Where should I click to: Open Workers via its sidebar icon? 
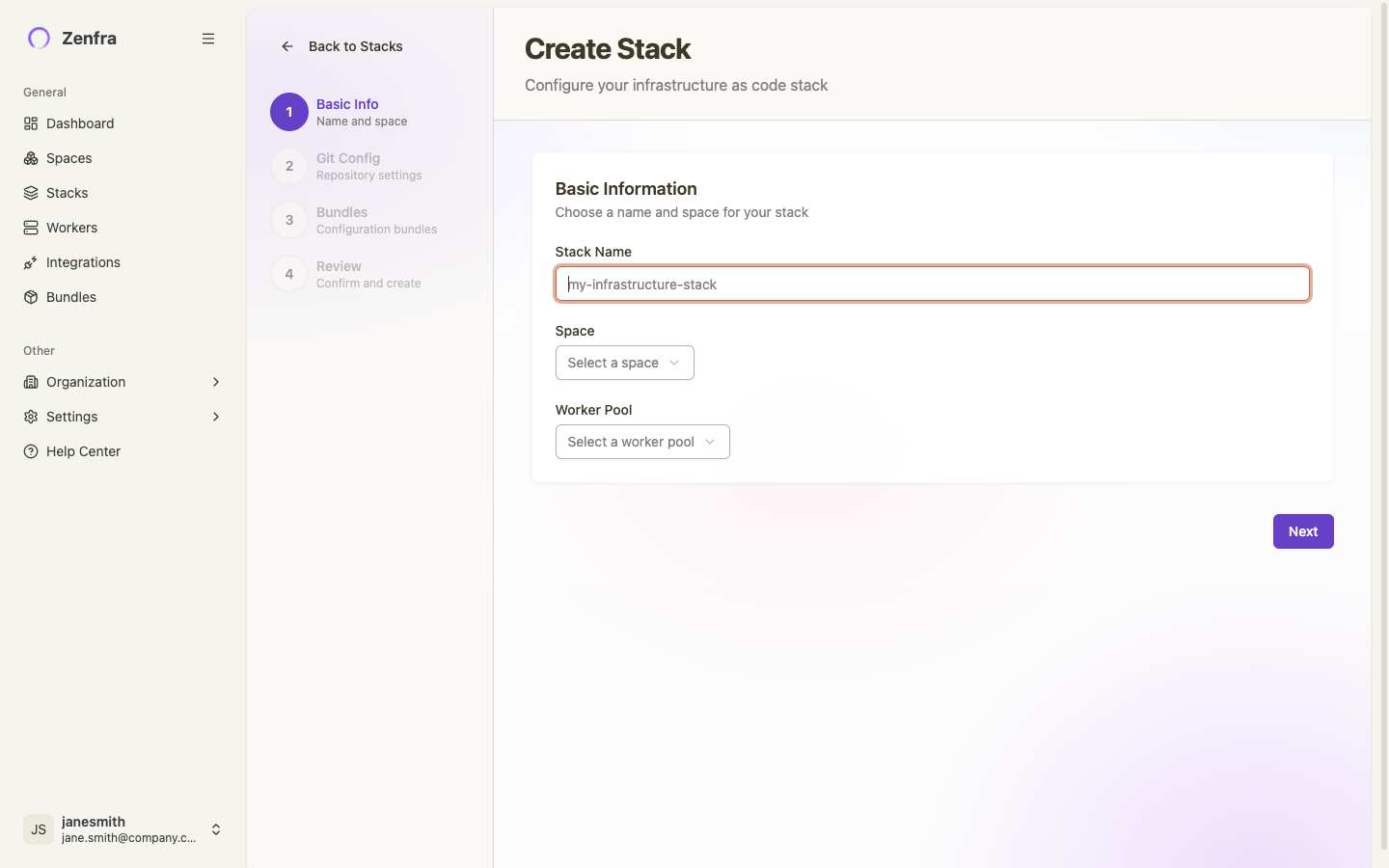click(31, 228)
